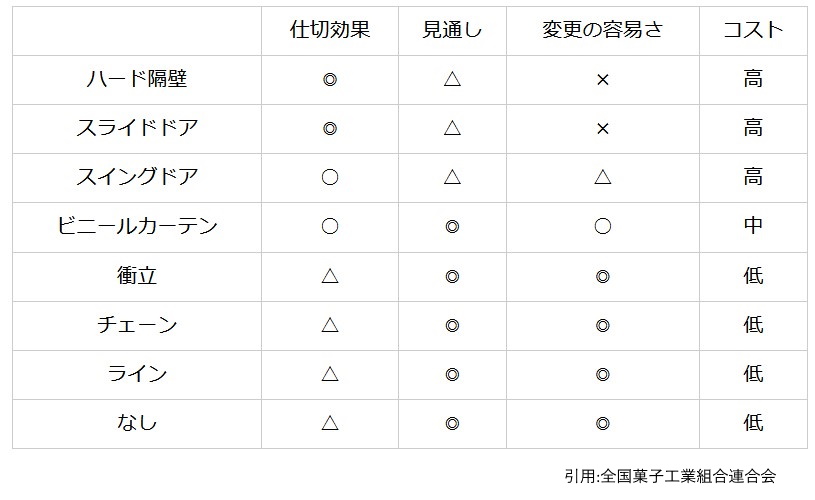Select the チェーン row label
Viewport: 815px width, 500px height.
tap(137, 325)
